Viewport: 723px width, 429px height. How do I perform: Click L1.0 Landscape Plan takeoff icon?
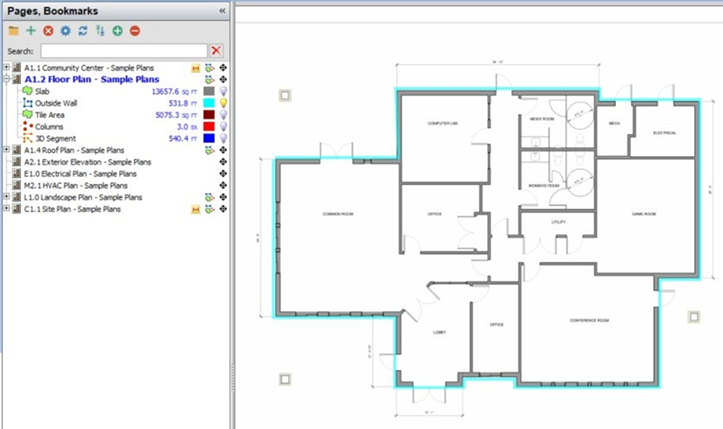click(209, 197)
